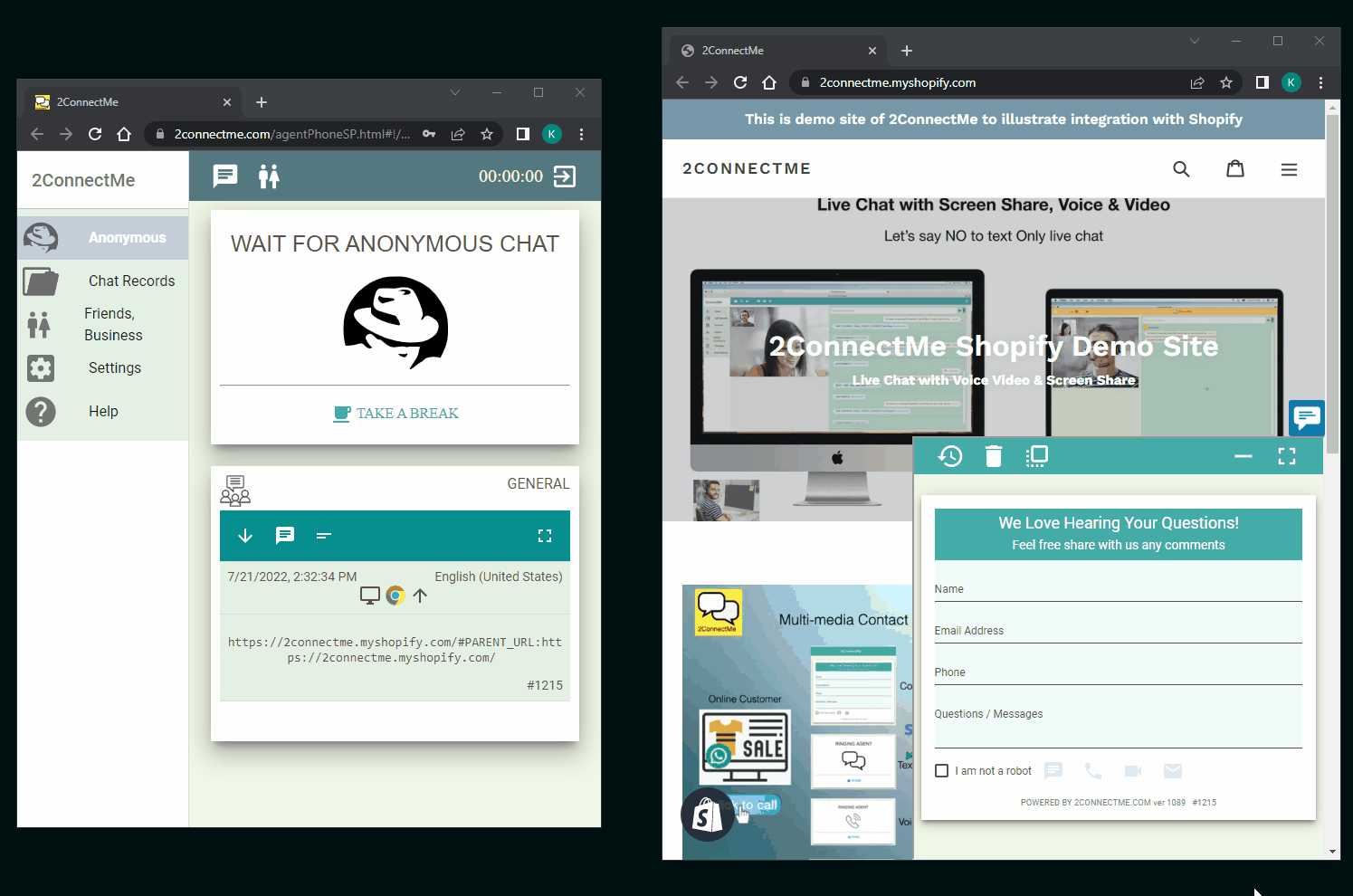Minimize the chat widget with dash icon

pos(1243,456)
